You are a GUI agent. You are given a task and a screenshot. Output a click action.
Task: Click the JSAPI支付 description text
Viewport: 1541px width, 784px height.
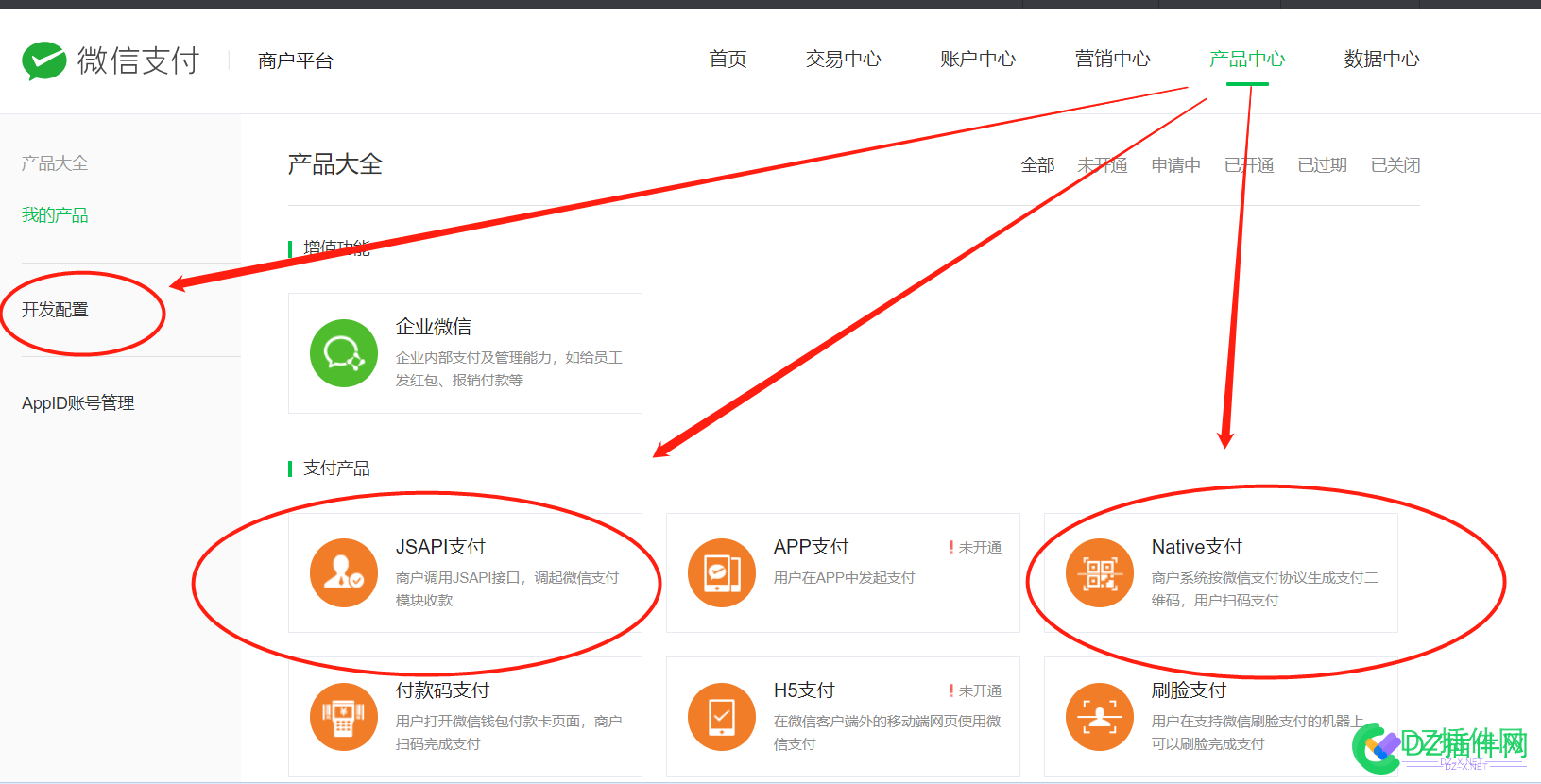coord(507,589)
